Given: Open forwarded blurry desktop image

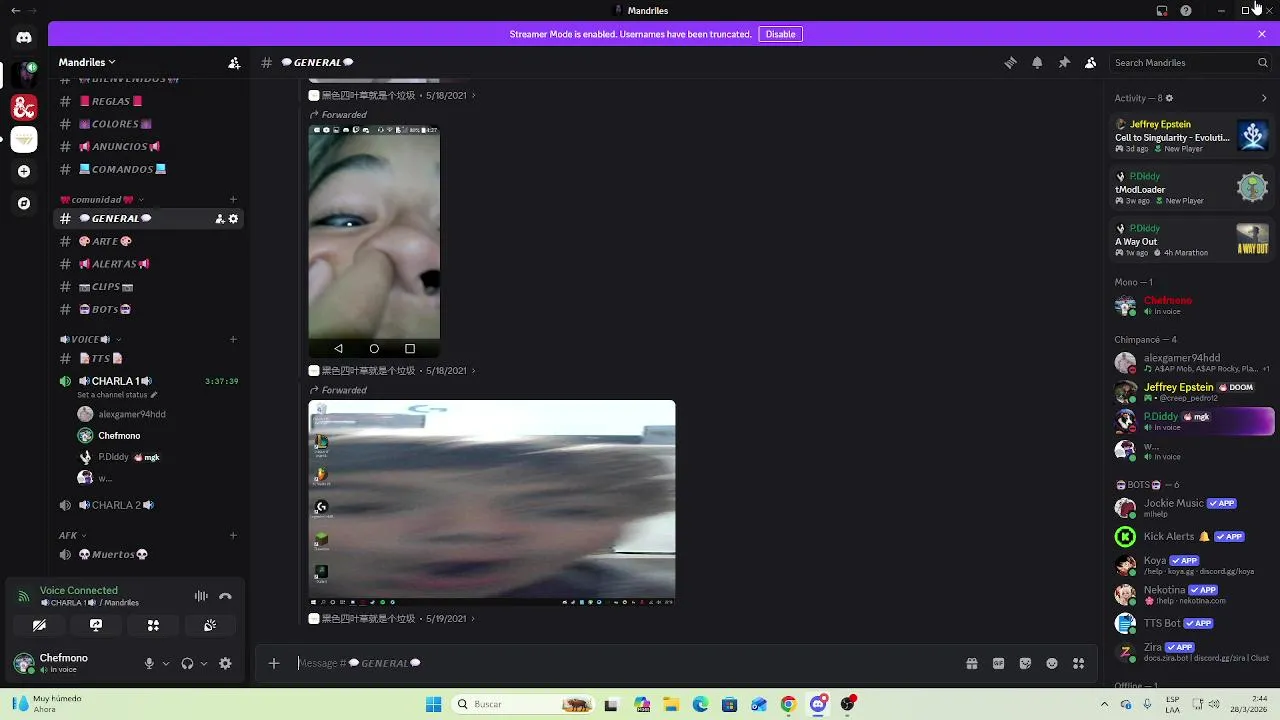Looking at the screenshot, I should click(492, 503).
